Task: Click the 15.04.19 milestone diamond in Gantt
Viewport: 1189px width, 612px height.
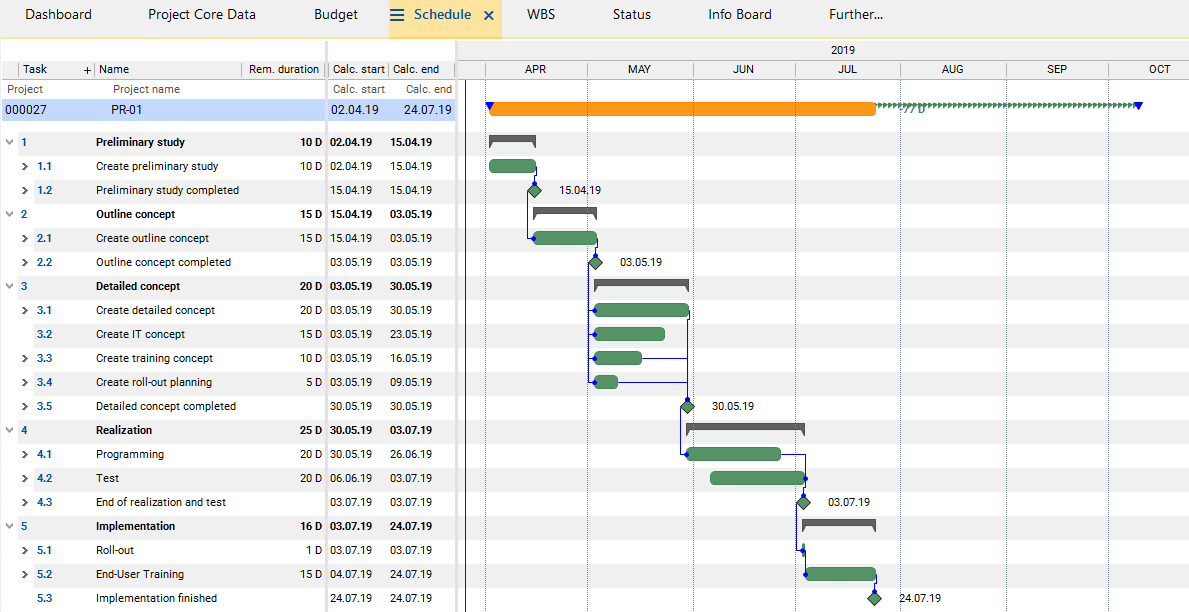Action: 534,190
